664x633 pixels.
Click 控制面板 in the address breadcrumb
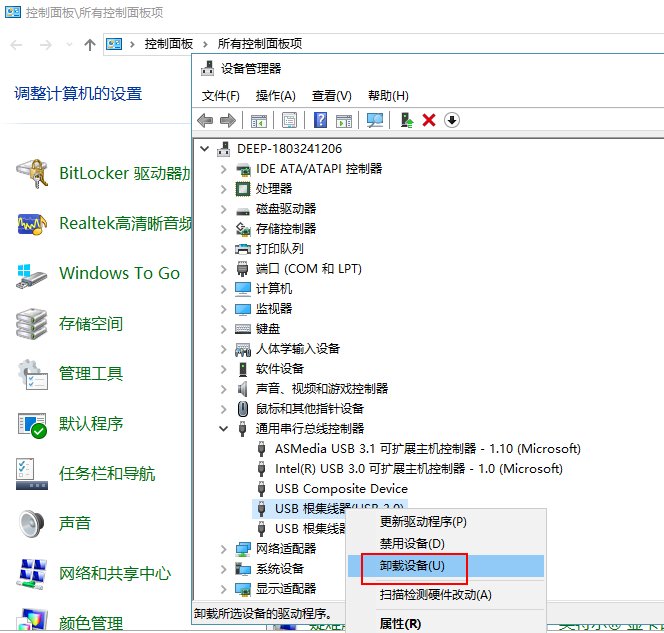(169, 44)
